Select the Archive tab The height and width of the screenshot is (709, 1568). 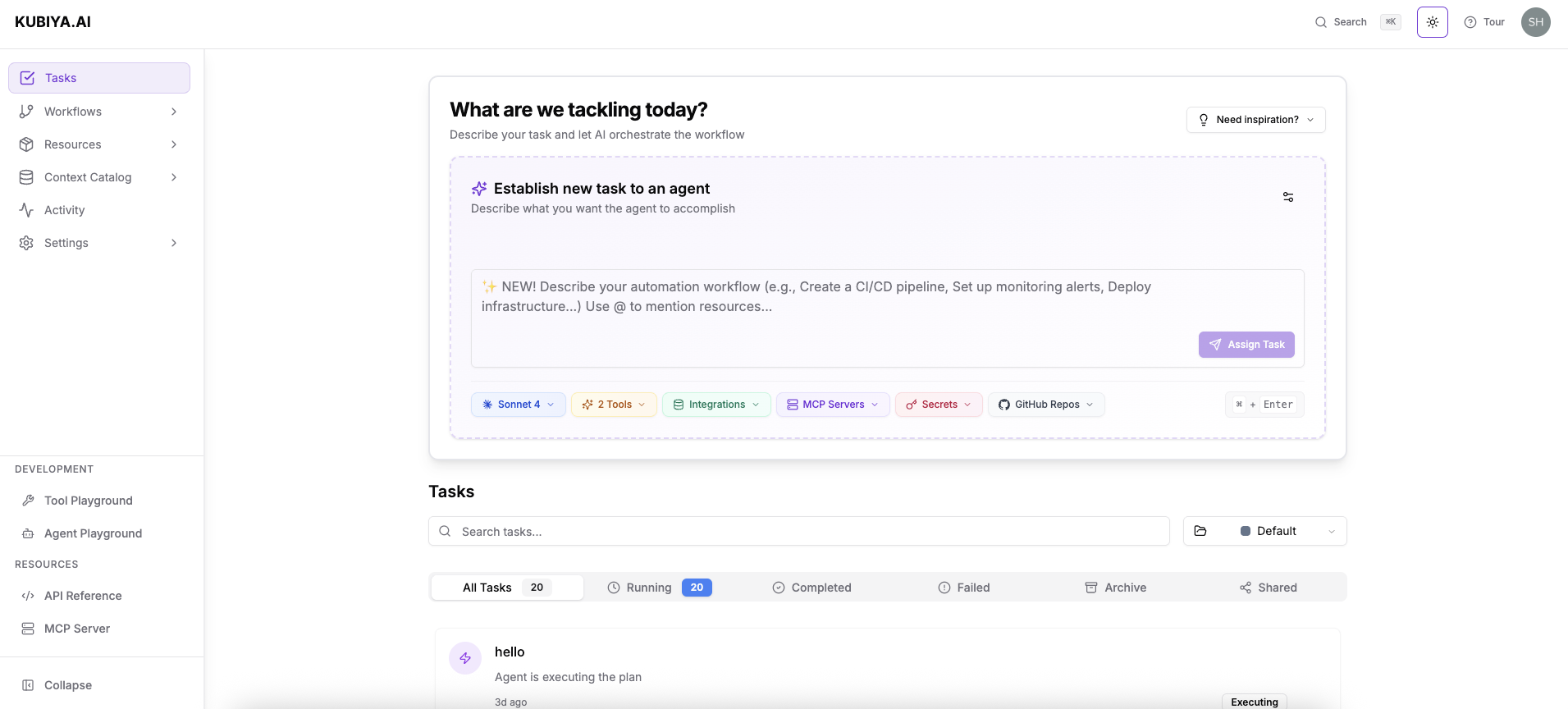tap(1116, 588)
